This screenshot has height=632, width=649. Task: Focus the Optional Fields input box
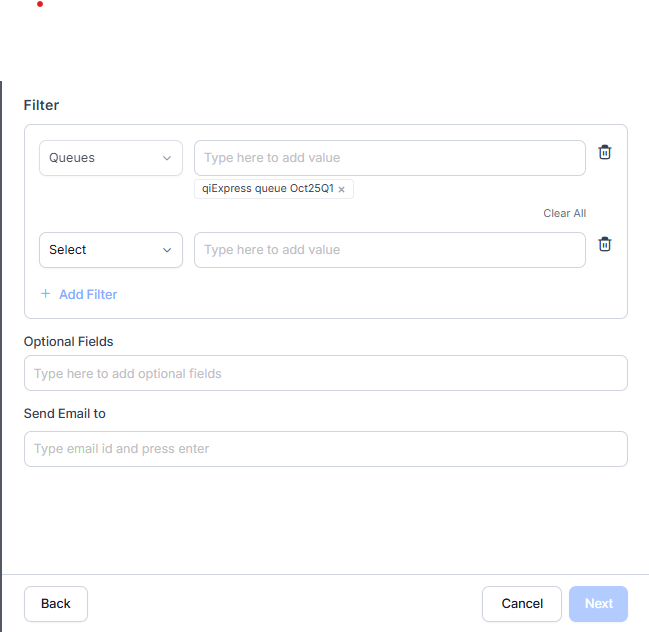pos(325,373)
